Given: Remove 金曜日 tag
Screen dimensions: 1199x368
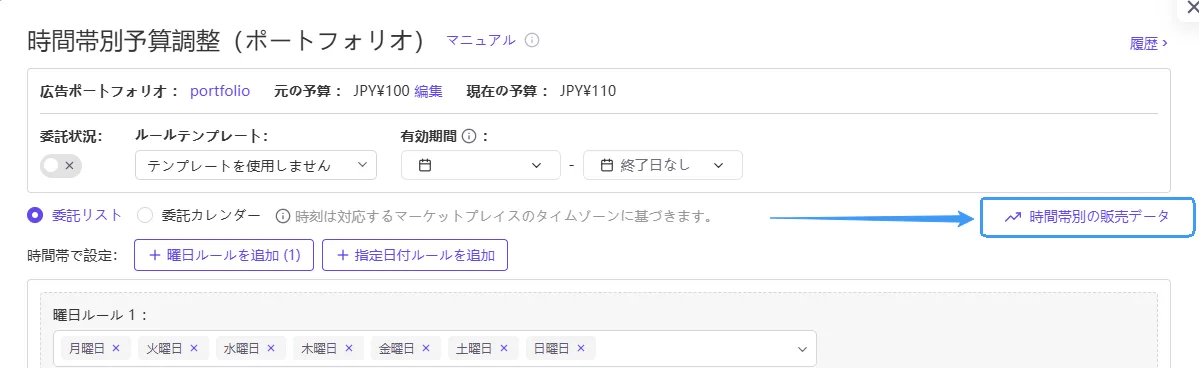Looking at the screenshot, I should point(427,348).
